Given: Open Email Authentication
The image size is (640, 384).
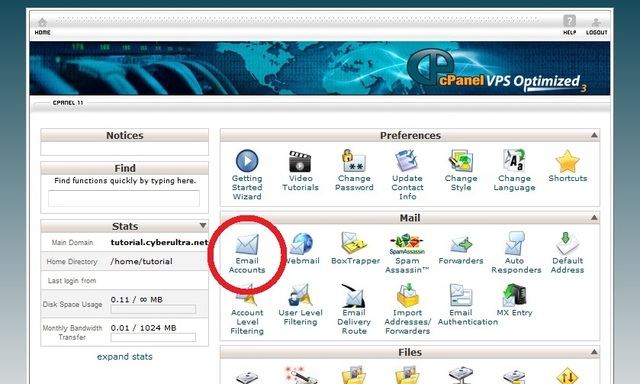Looking at the screenshot, I should (467, 305).
